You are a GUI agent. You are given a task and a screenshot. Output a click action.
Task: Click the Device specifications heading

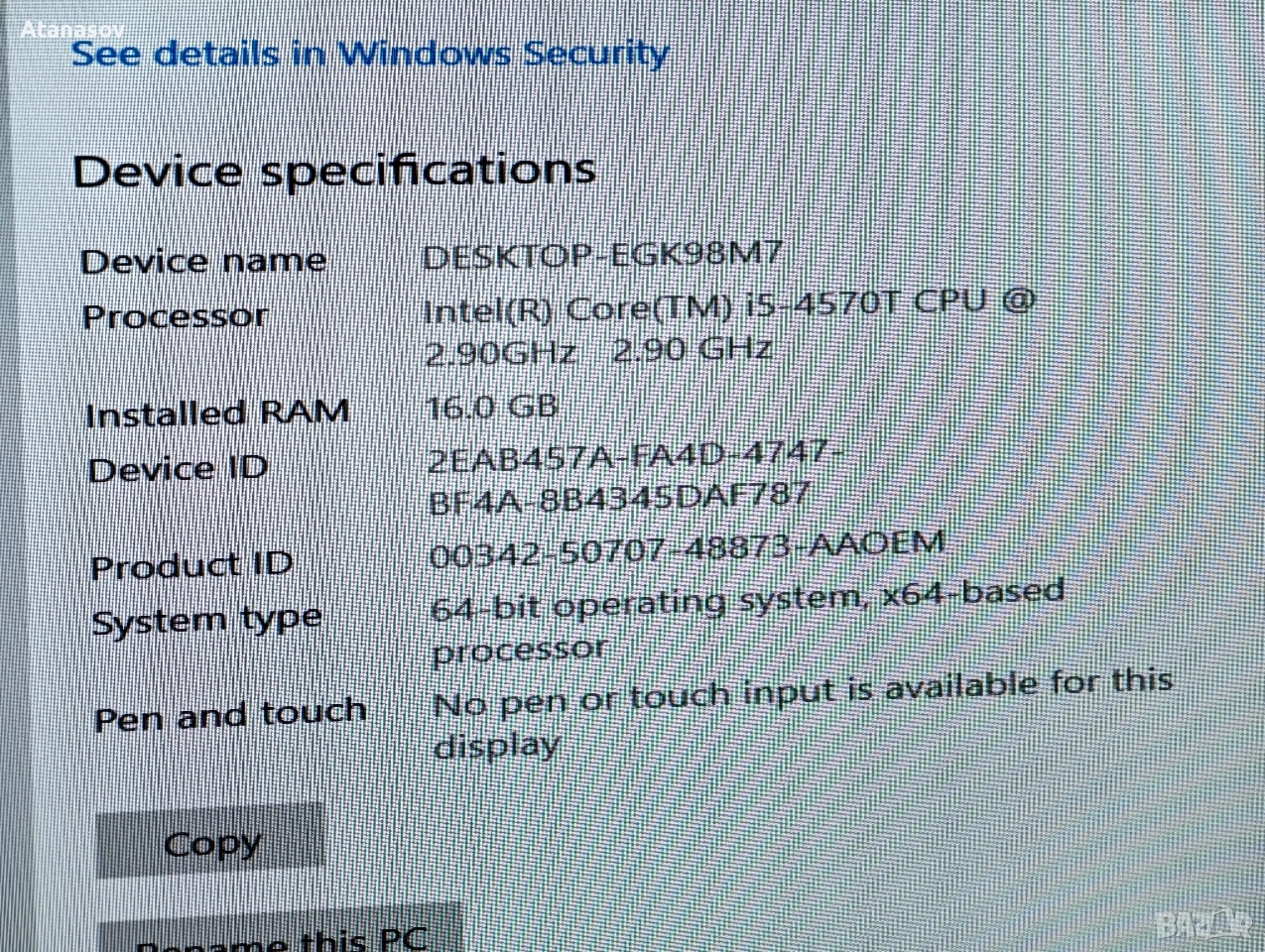334,172
